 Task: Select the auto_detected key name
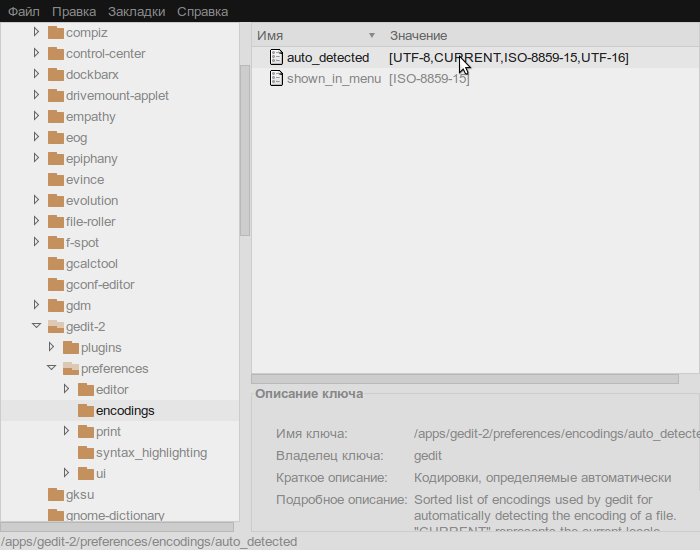point(328,58)
